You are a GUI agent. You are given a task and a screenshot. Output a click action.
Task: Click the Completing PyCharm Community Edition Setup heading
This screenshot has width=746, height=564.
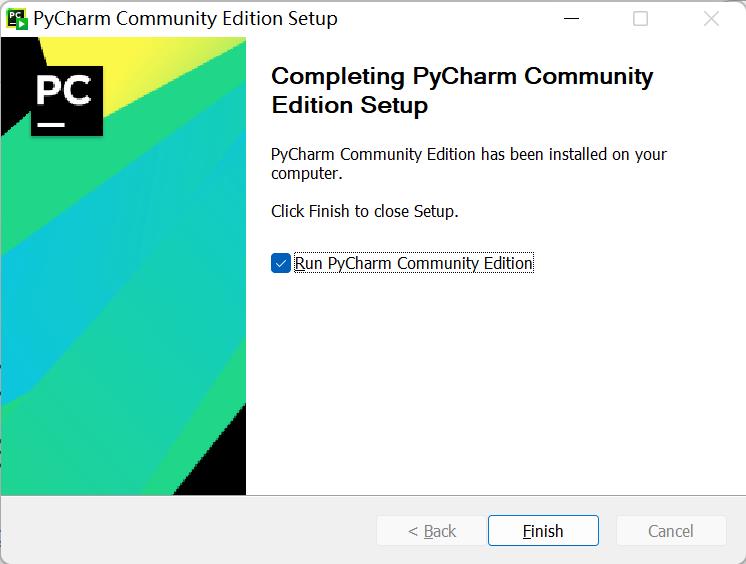click(462, 90)
